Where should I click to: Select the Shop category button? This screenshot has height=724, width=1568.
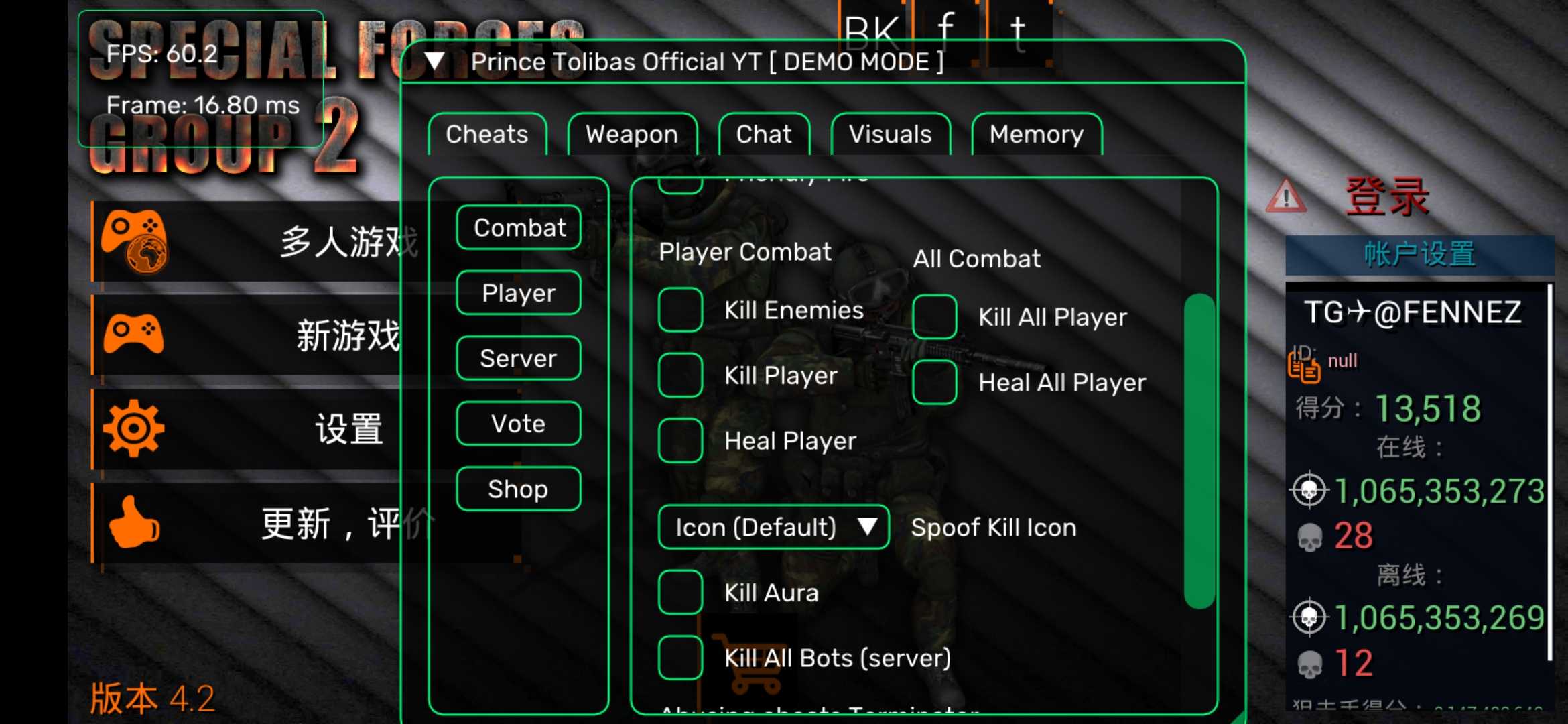[x=518, y=489]
